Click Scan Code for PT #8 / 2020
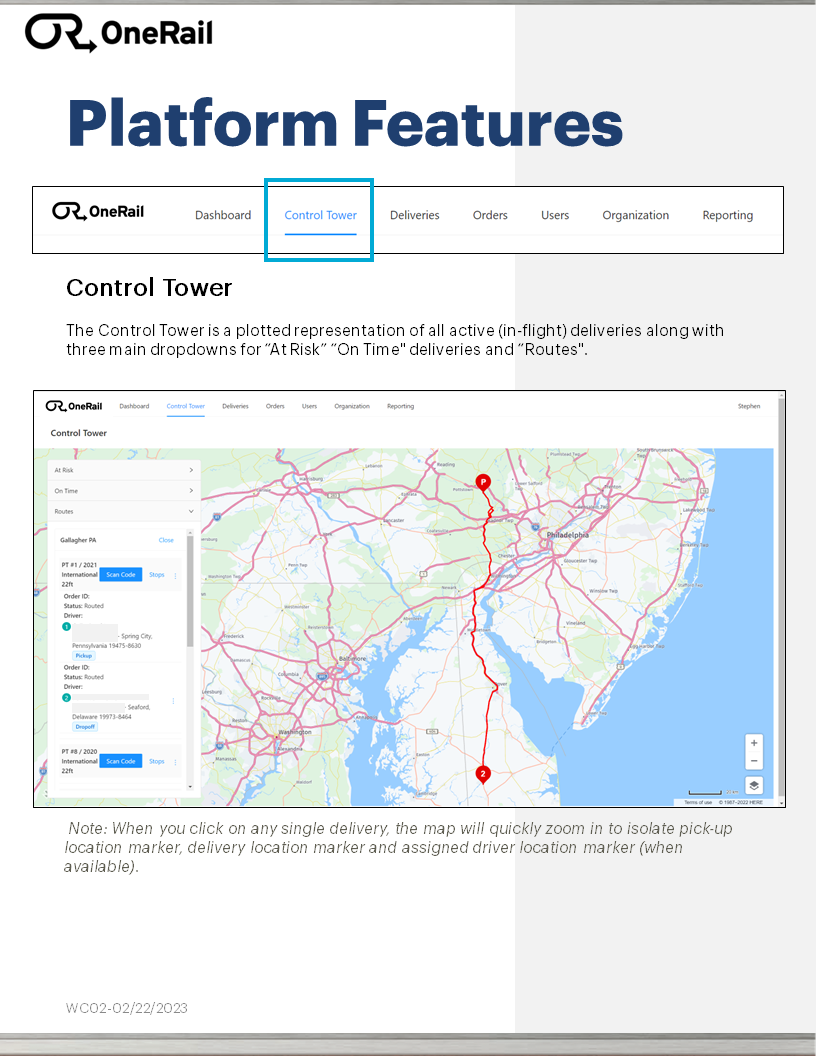The width and height of the screenshot is (816, 1056). pyautogui.click(x=121, y=761)
